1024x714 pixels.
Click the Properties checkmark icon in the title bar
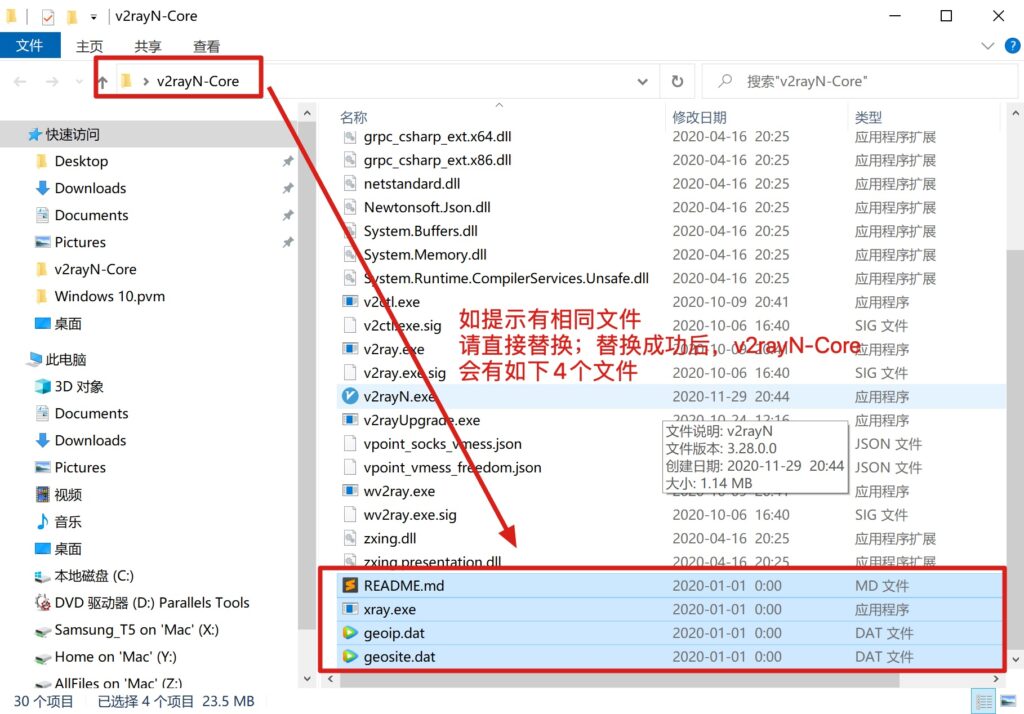coord(48,16)
